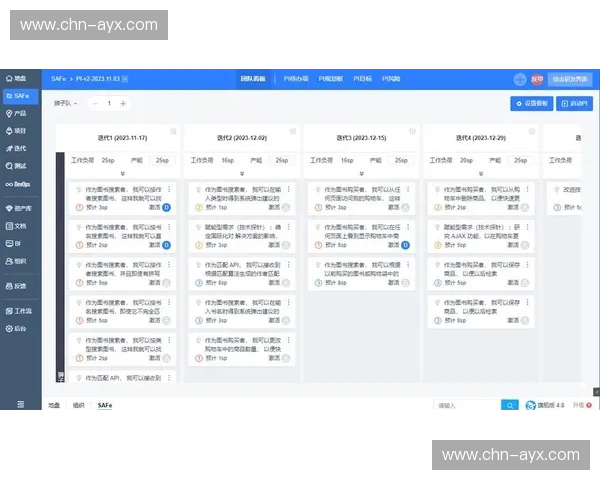Click the 请输入 search input in the bottom bar
Viewport: 600px width, 480px height.
pos(467,405)
